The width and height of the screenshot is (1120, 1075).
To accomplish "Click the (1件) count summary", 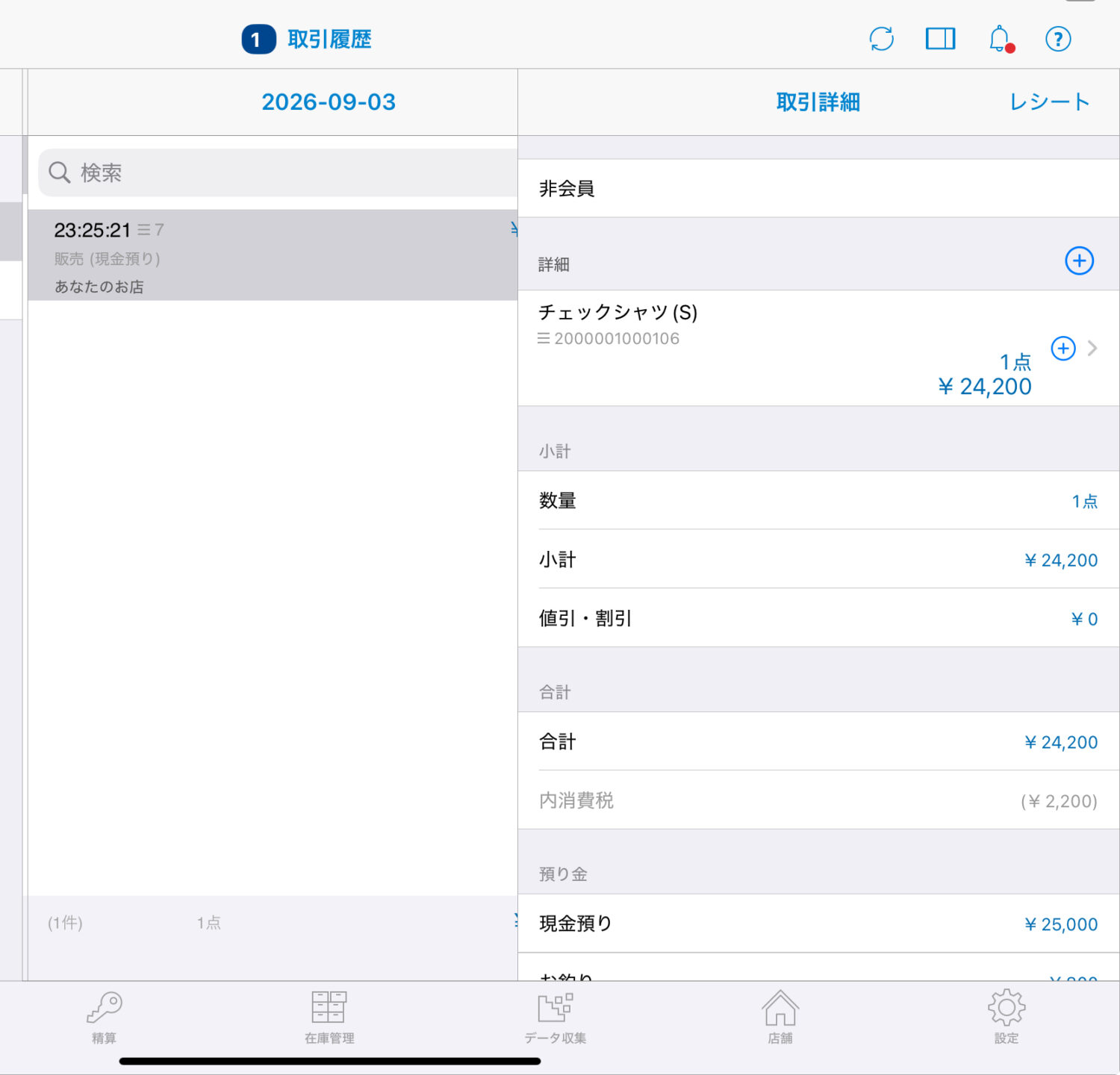I will coord(65,923).
